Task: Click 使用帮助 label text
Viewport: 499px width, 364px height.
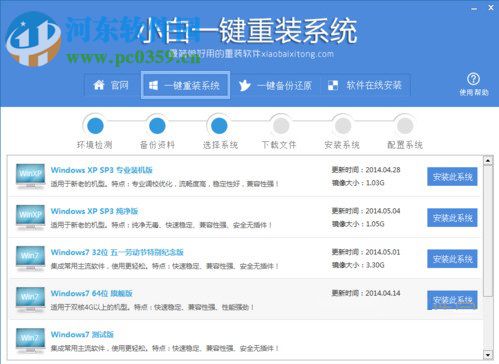Action: pos(474,92)
